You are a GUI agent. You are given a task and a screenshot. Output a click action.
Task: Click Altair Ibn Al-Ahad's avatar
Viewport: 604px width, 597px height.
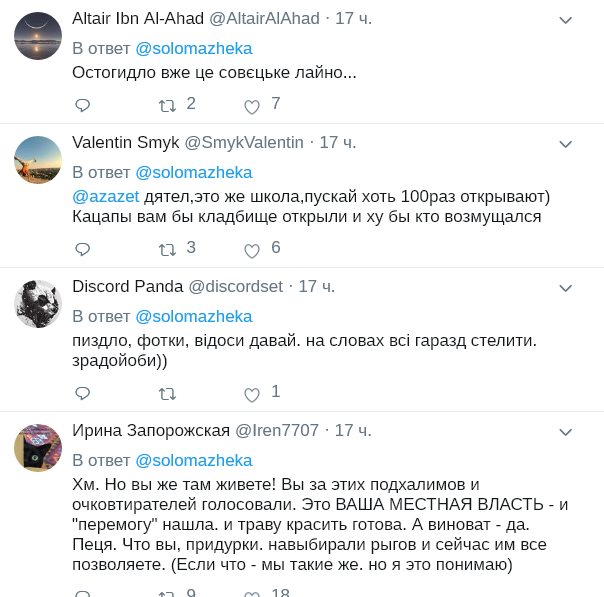point(38,36)
